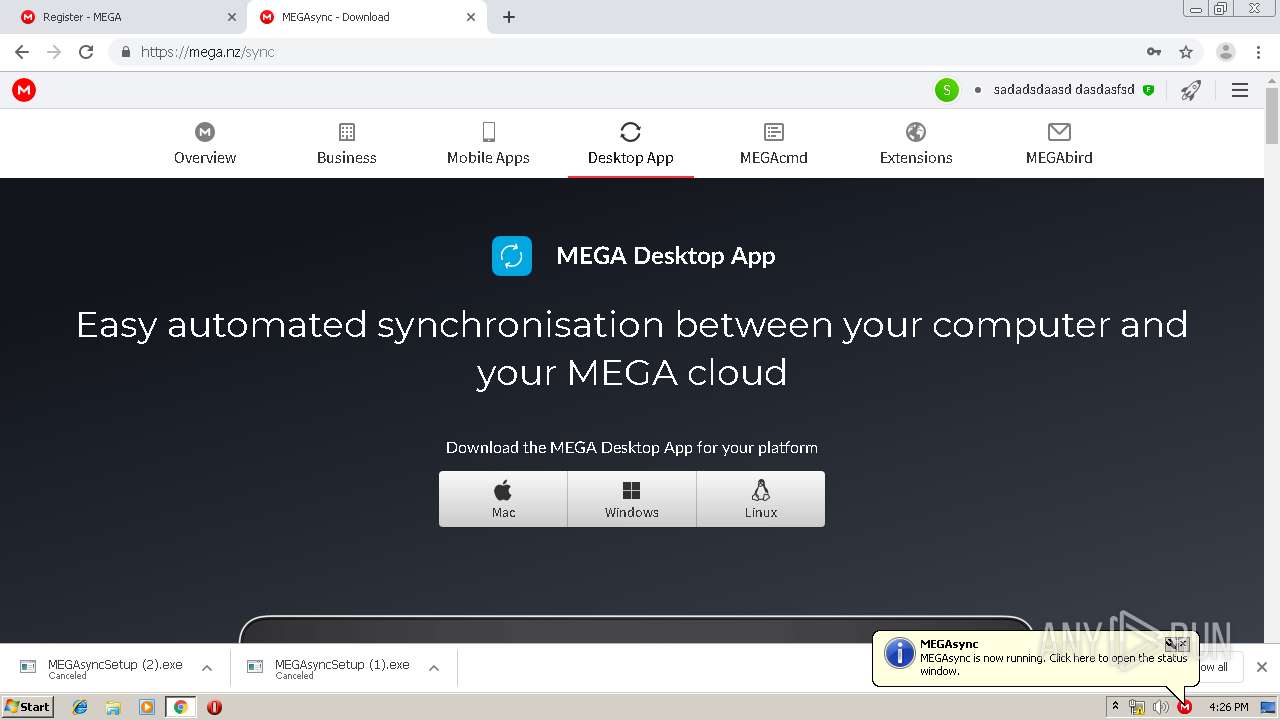Open the MEGAbird tab
1280x720 pixels.
(x=1059, y=144)
